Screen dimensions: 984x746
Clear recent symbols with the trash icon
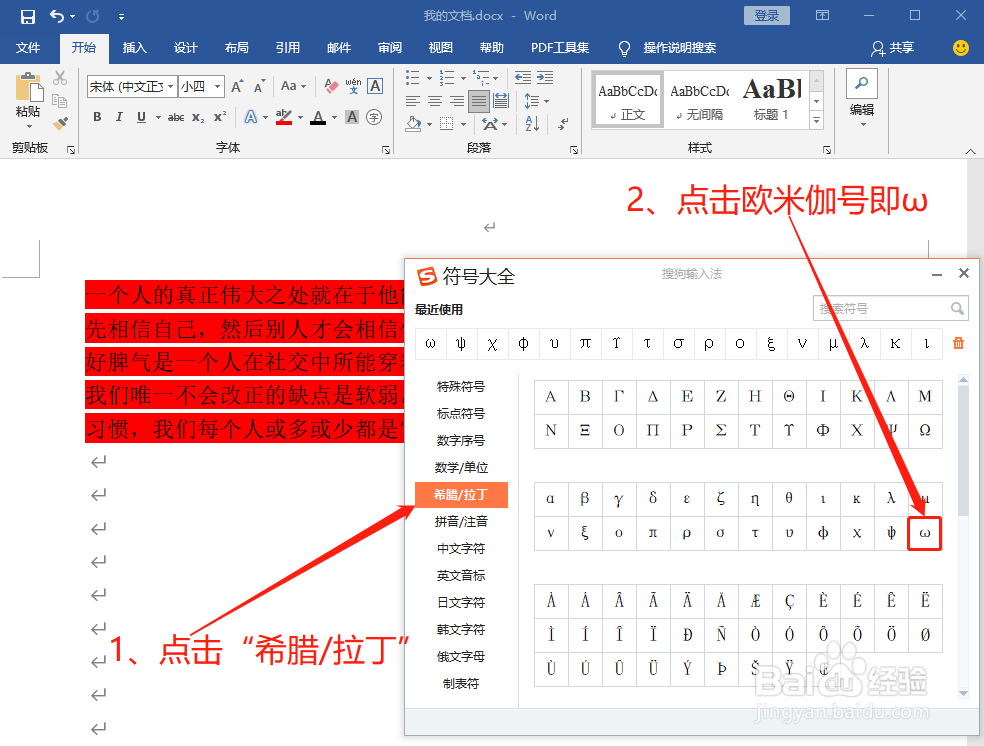[x=958, y=343]
